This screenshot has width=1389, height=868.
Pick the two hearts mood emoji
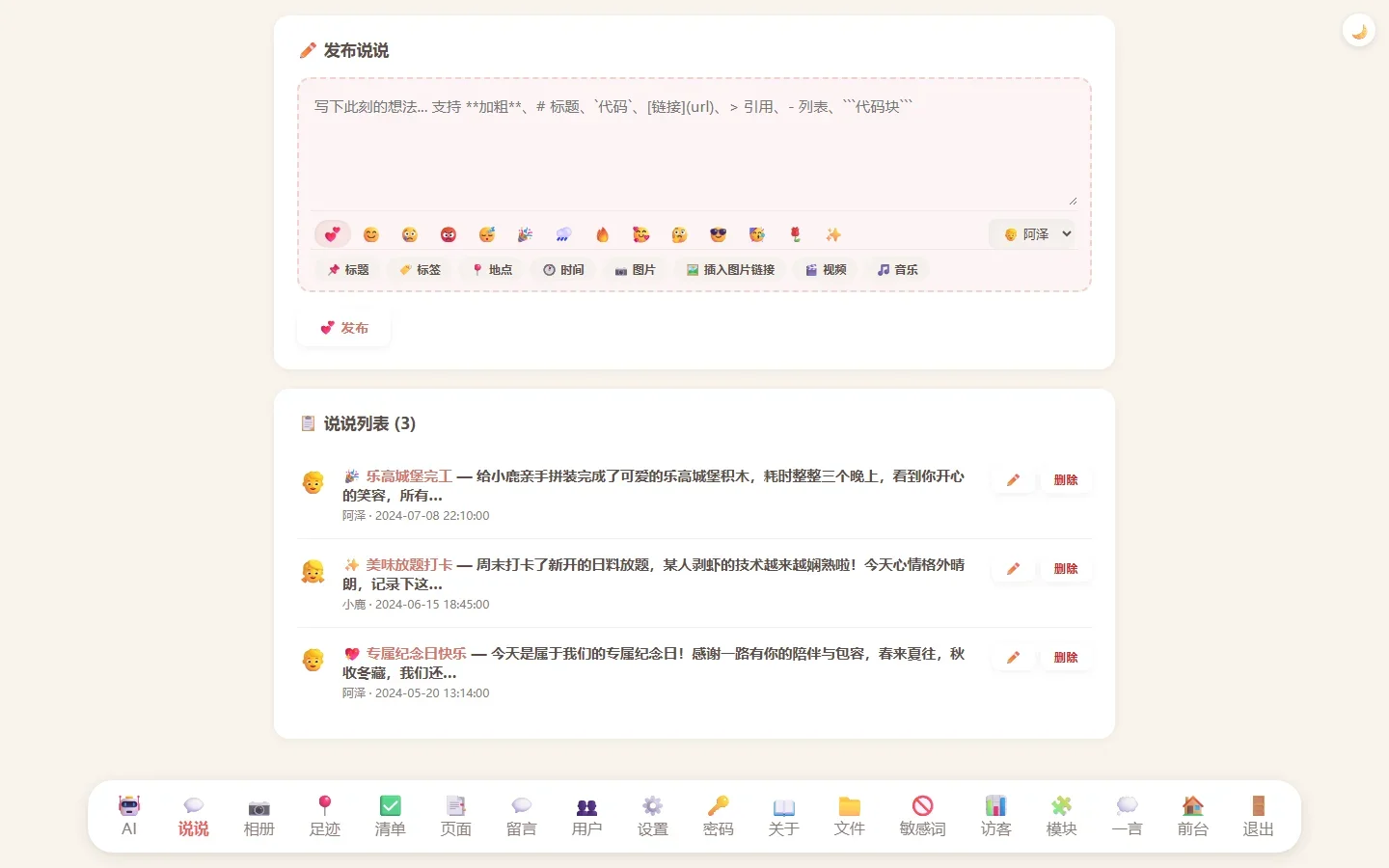333,234
